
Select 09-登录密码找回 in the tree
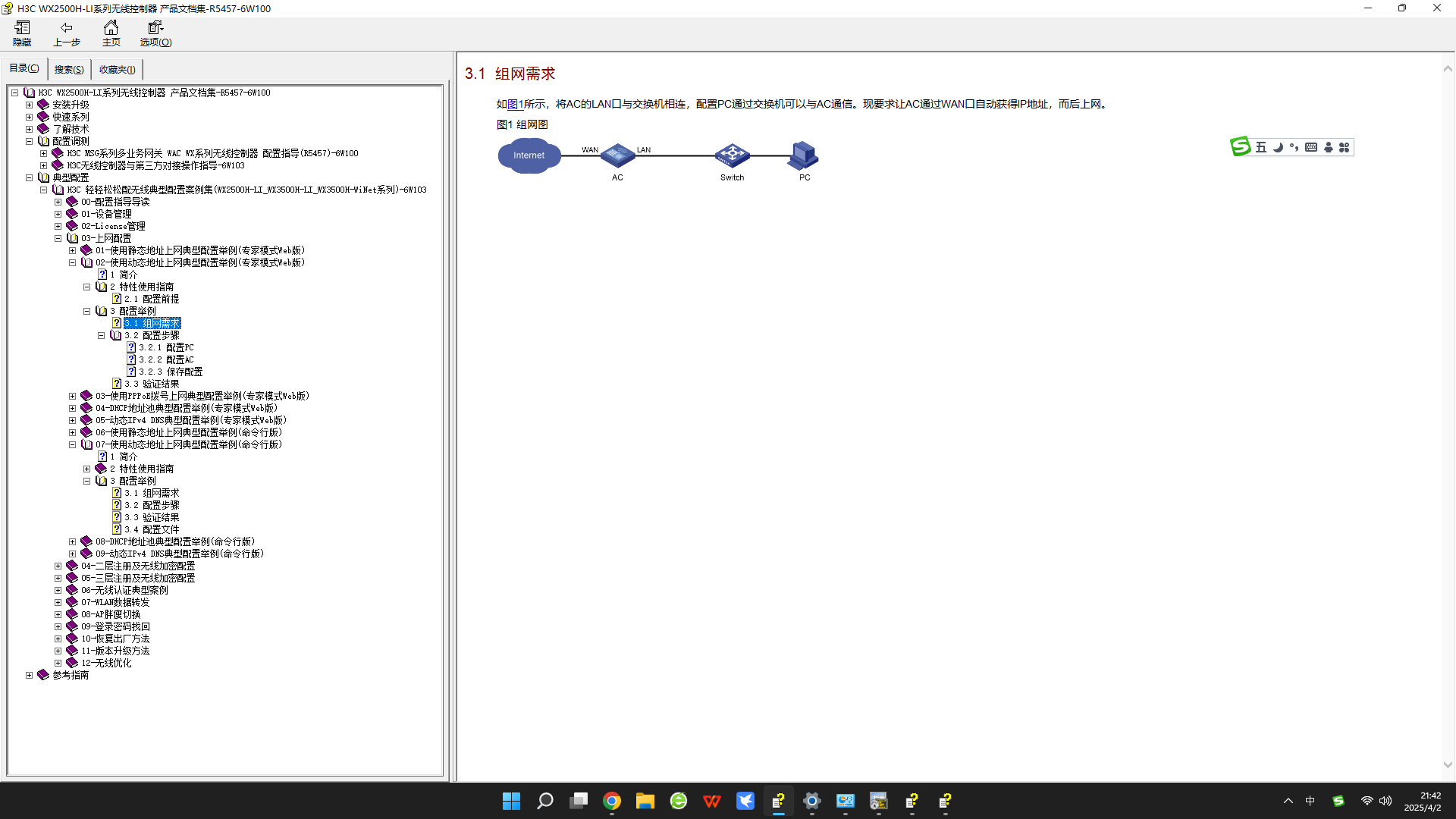pos(115,626)
